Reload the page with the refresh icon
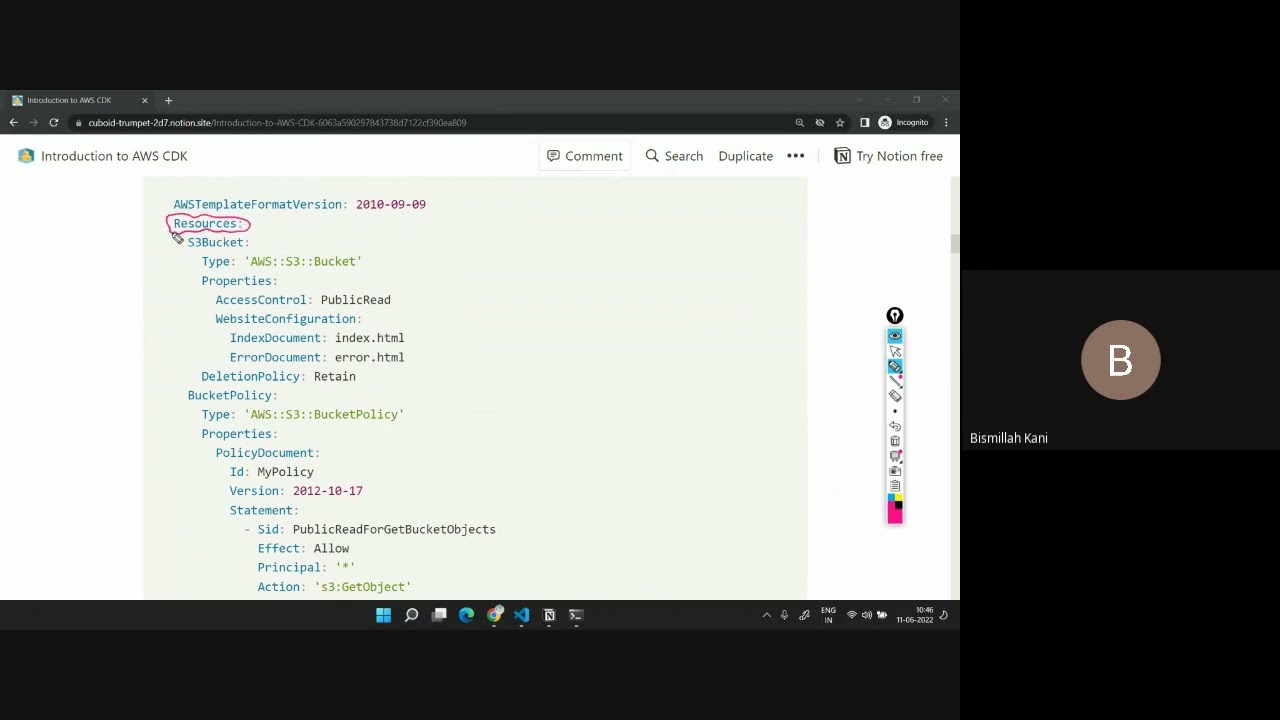This screenshot has width=1280, height=720. tap(53, 122)
